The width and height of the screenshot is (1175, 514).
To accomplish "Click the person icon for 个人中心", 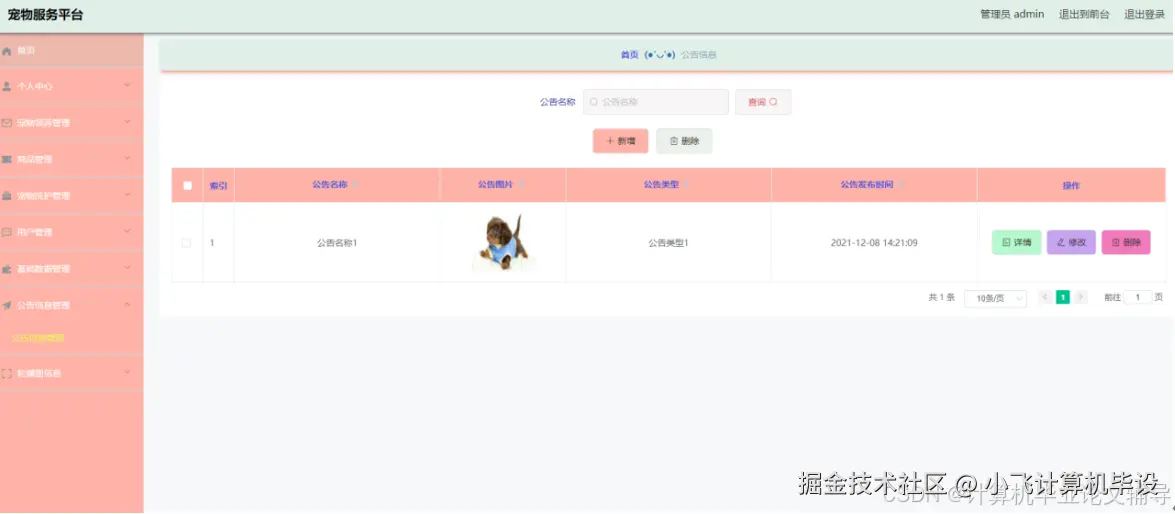I will click(7, 86).
